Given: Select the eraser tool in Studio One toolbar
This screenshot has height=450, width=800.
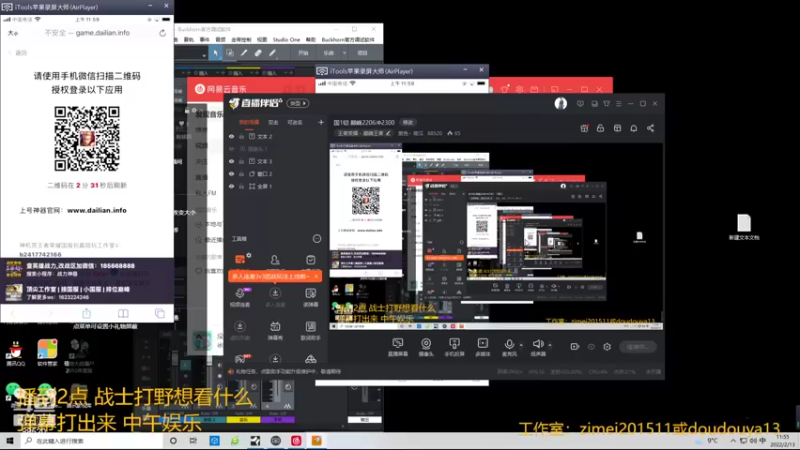Looking at the screenshot, I should 258,53.
